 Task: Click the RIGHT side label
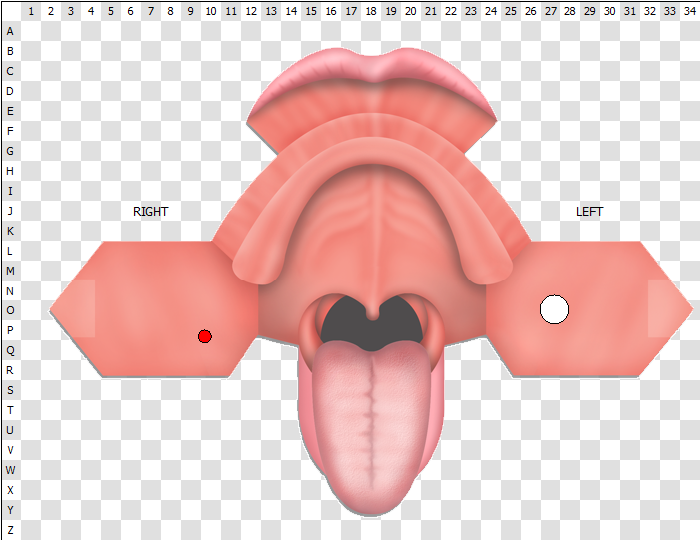coord(150,212)
